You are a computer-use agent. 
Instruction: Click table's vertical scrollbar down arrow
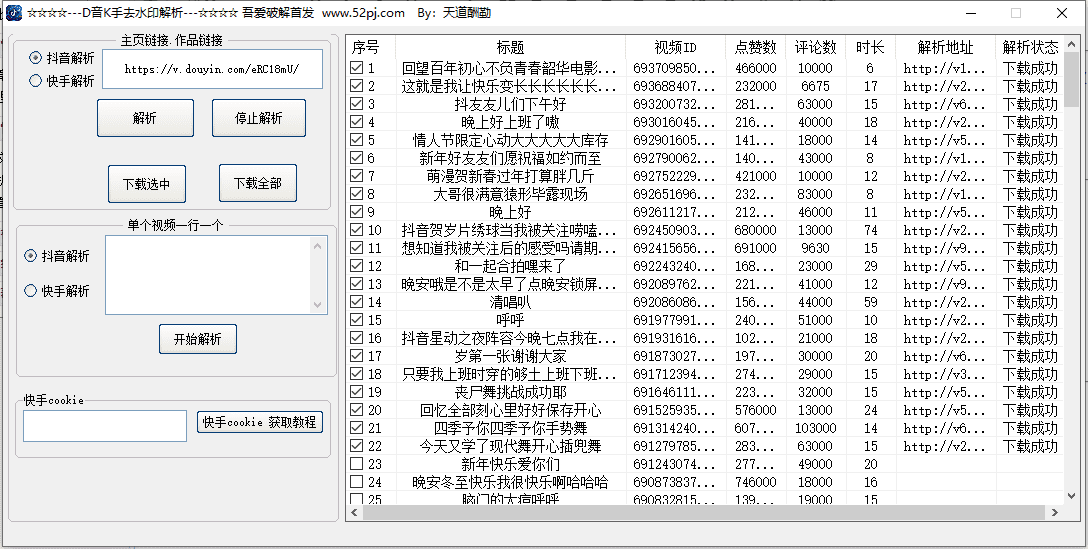[1071, 496]
